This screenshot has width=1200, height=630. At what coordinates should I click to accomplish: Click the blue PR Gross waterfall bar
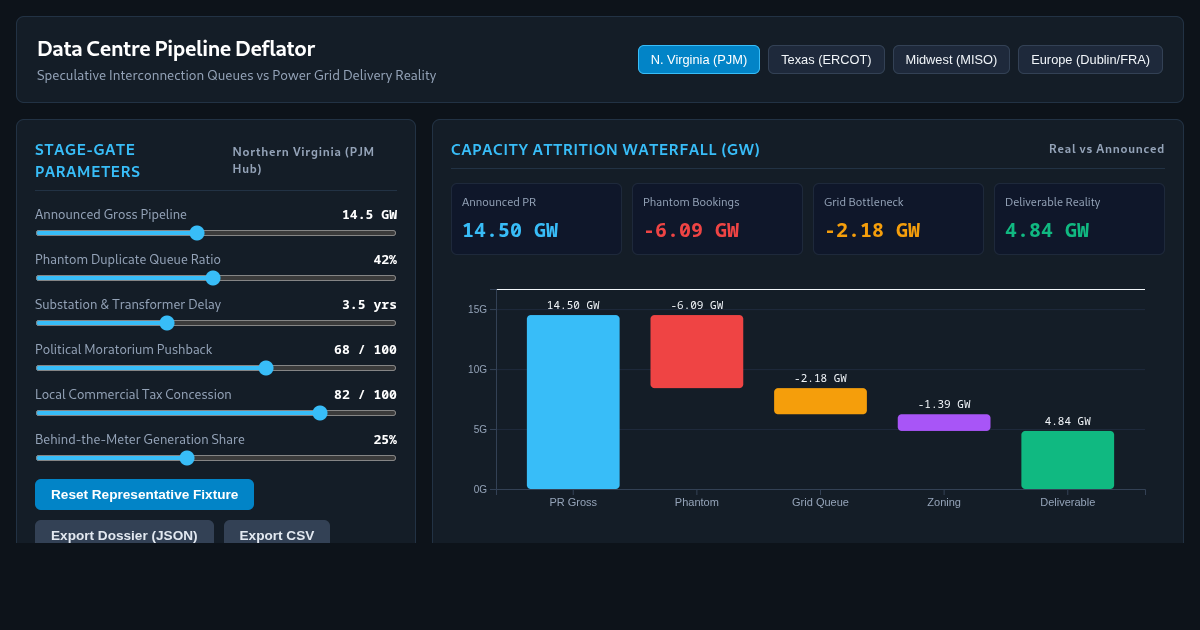point(573,402)
